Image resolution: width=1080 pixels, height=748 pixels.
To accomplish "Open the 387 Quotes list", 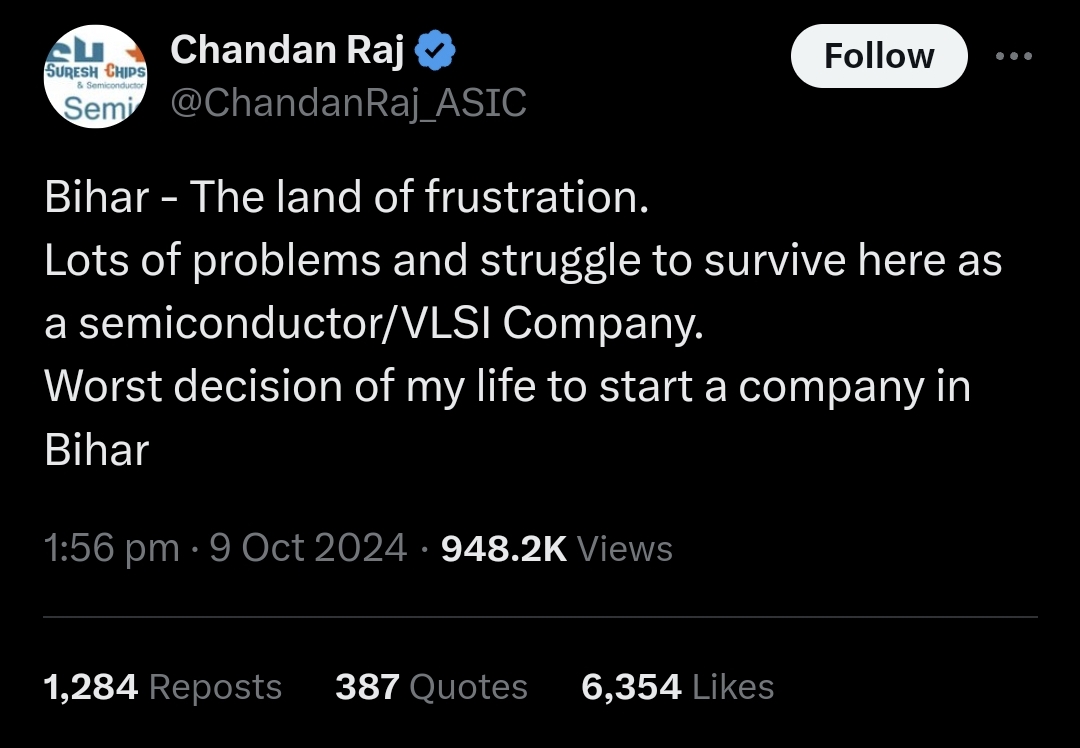I will click(x=431, y=687).
